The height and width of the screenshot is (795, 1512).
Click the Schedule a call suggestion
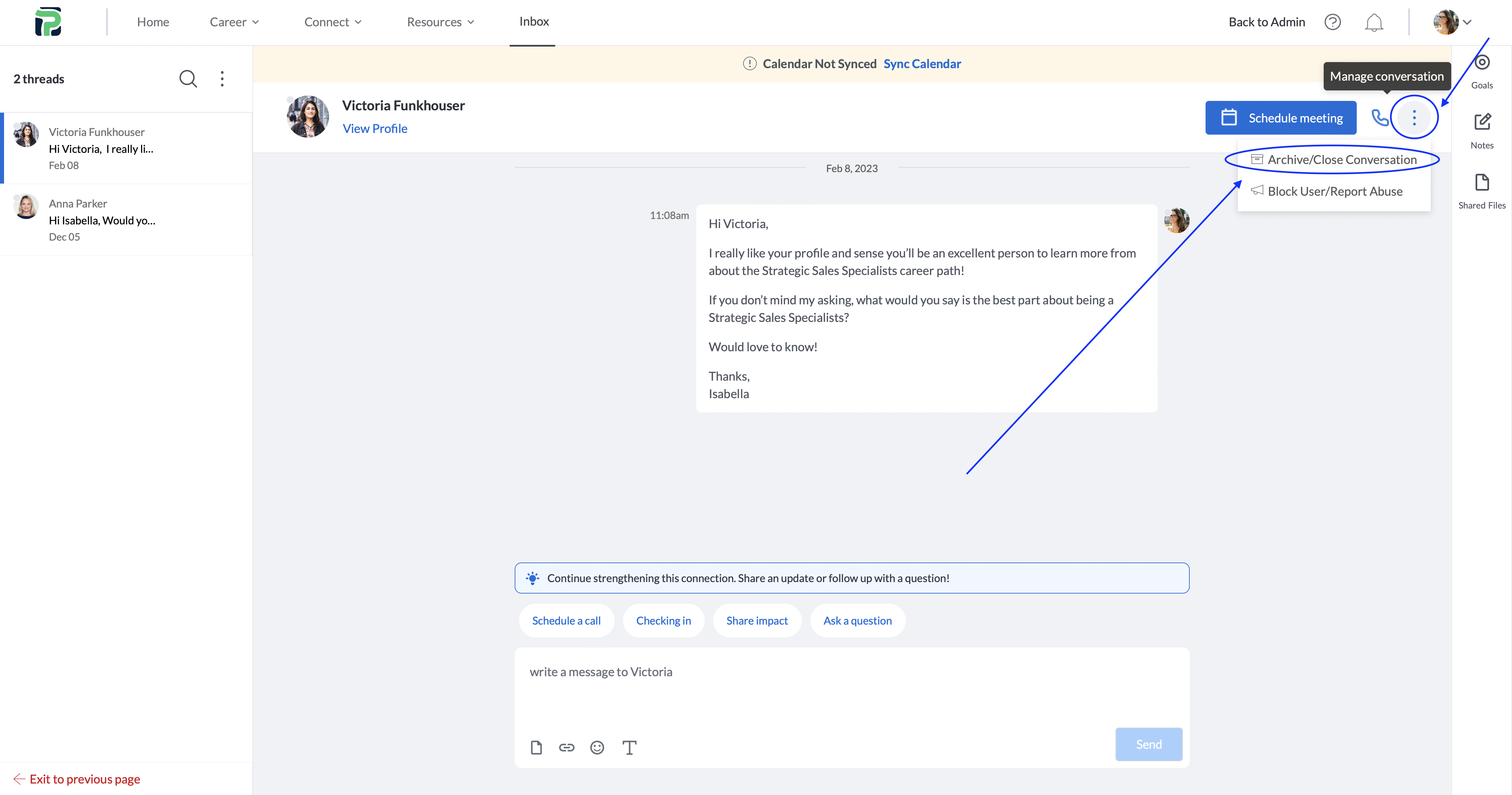point(566,620)
